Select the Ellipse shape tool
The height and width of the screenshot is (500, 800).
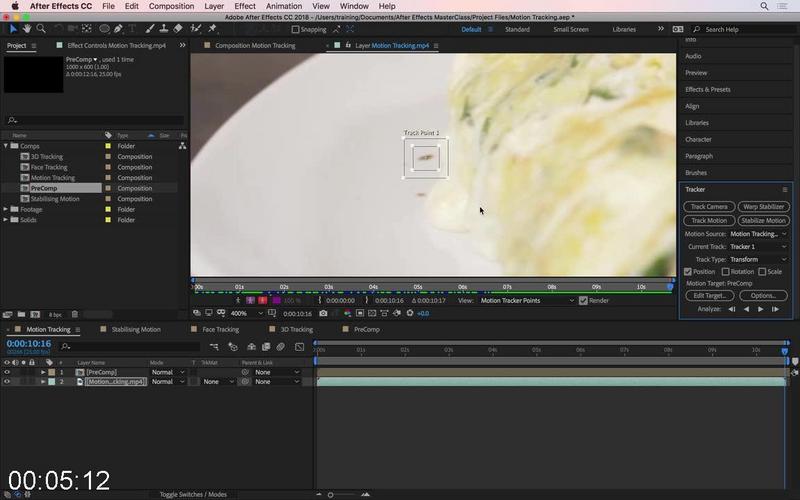pos(105,29)
